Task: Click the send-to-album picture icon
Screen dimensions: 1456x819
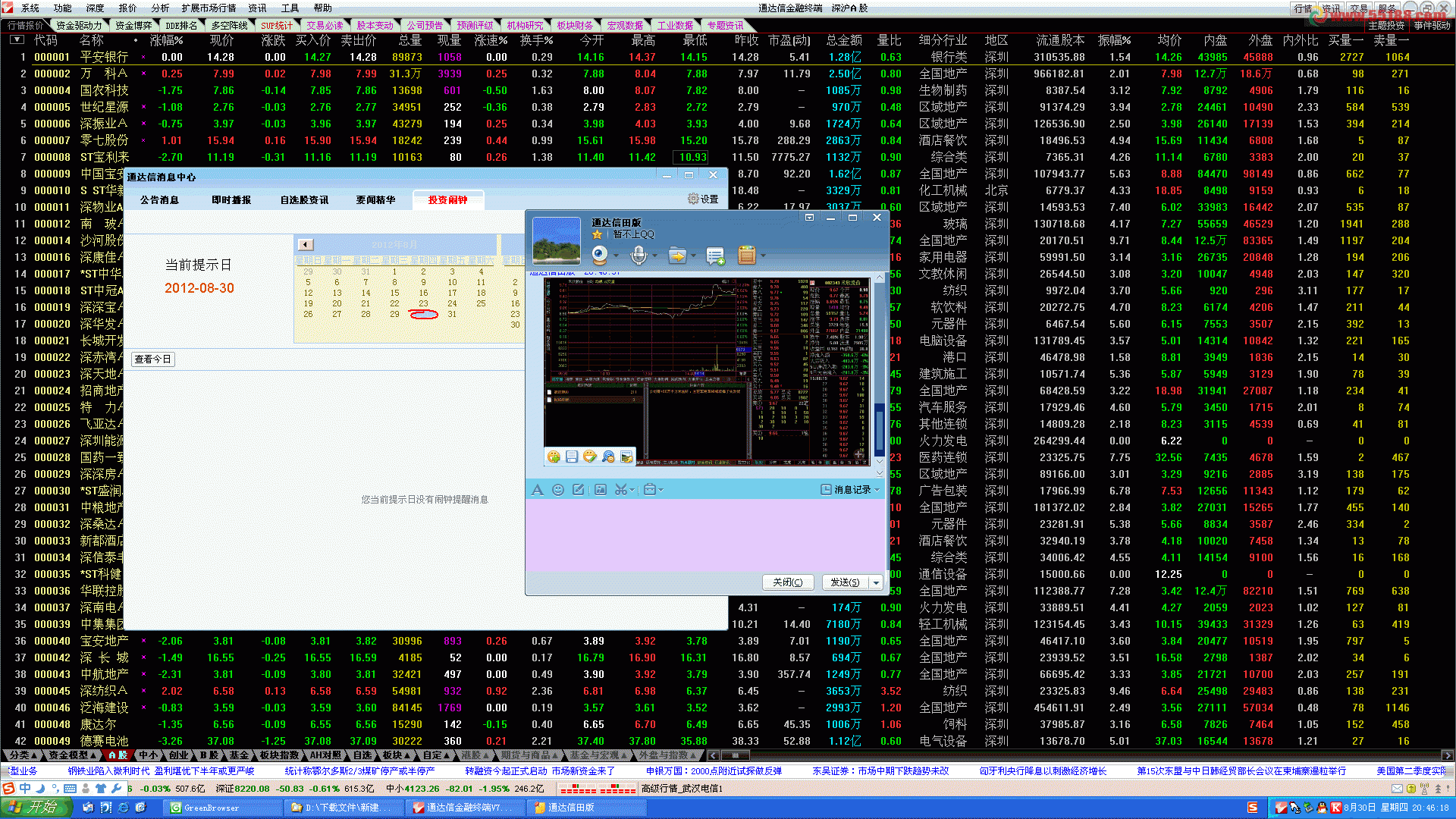Action: pos(626,457)
